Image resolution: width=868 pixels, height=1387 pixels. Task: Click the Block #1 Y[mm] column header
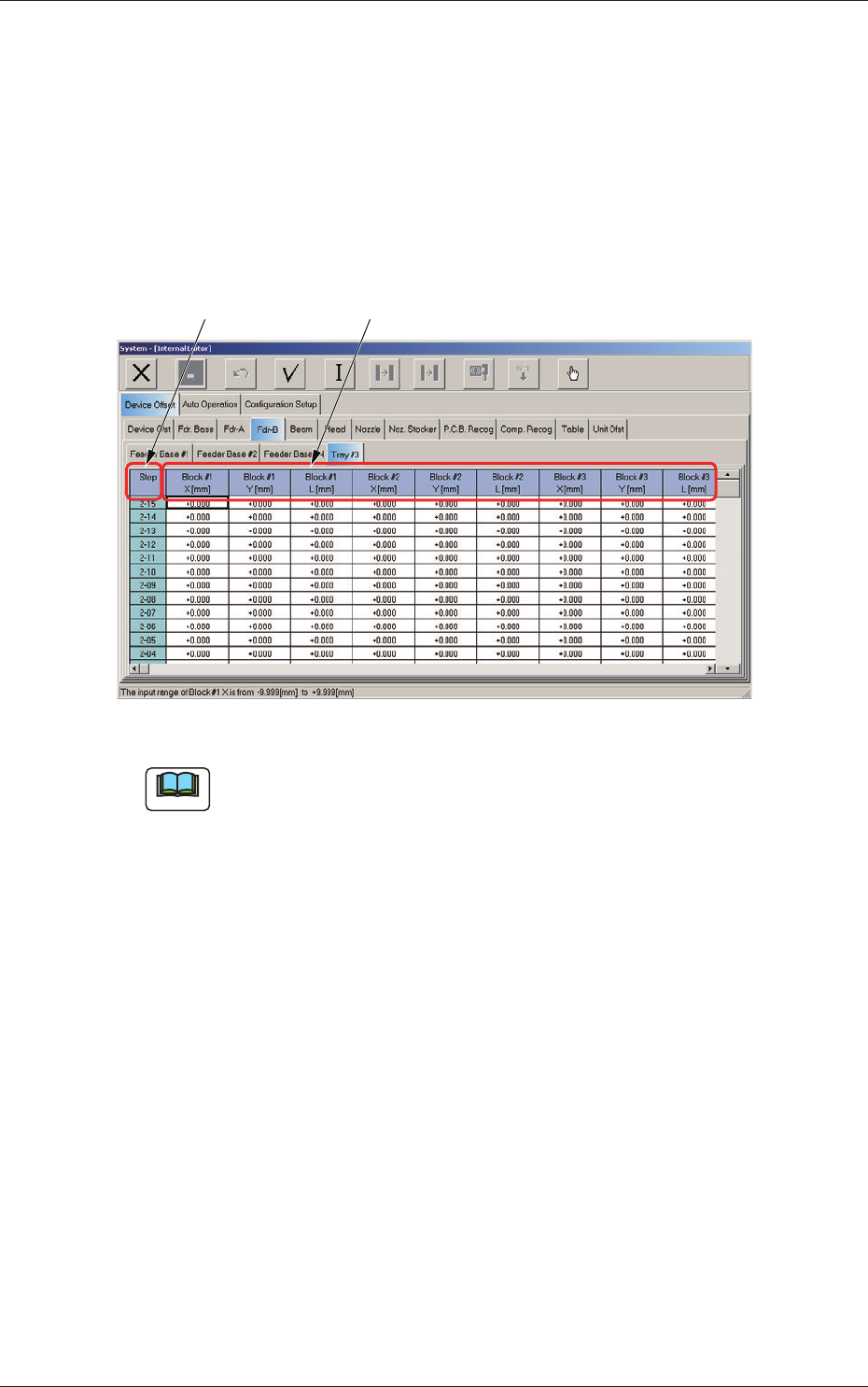[259, 483]
